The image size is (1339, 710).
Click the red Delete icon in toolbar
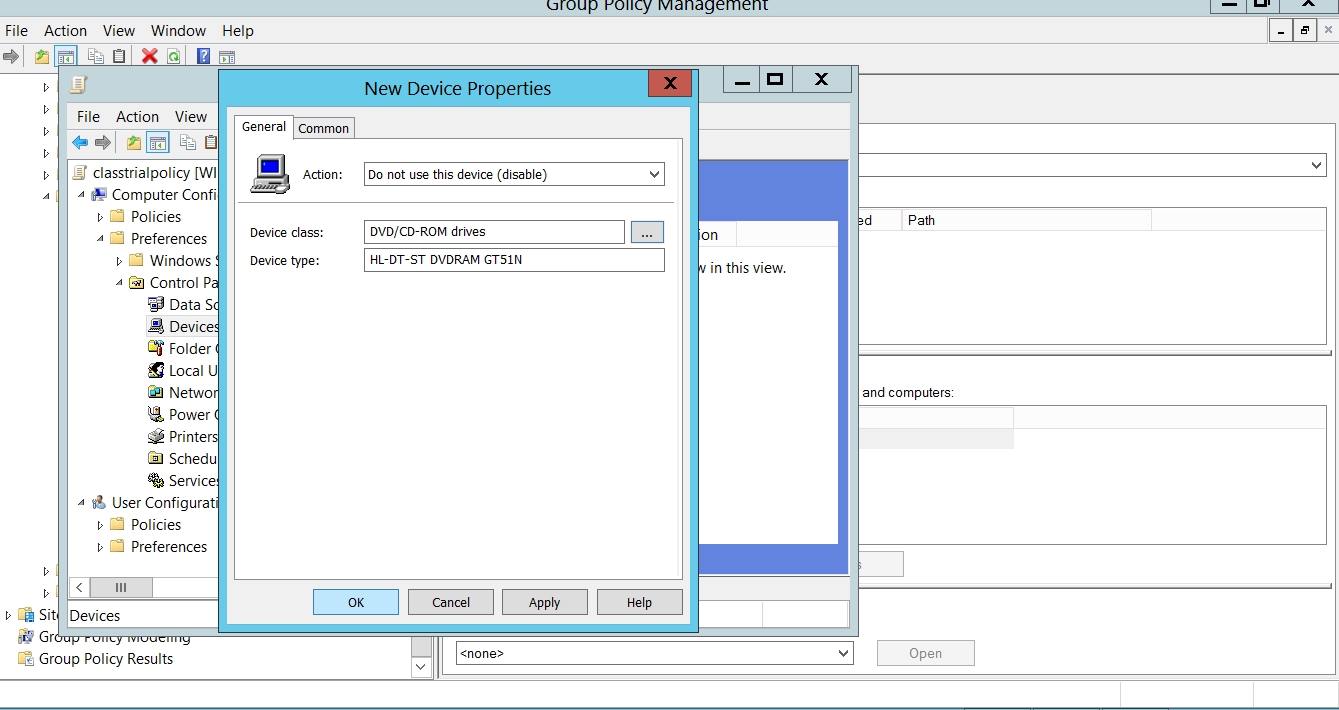(150, 57)
